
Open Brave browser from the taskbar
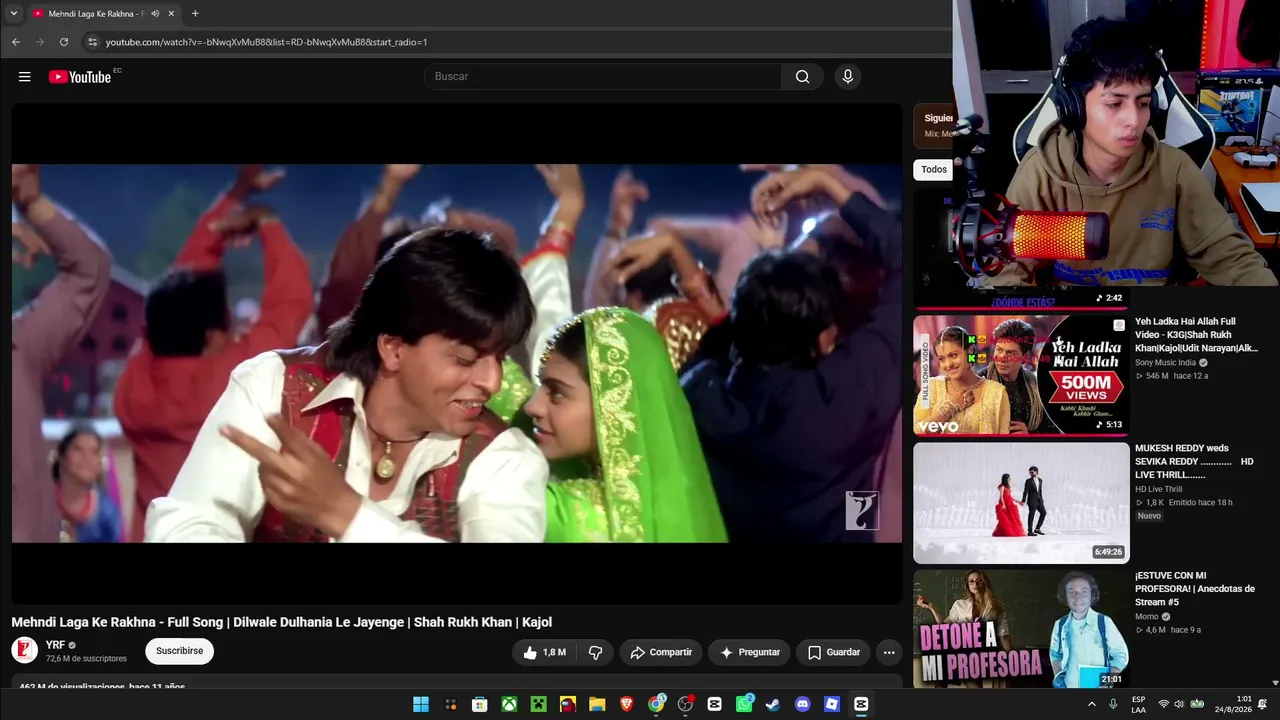click(x=627, y=705)
